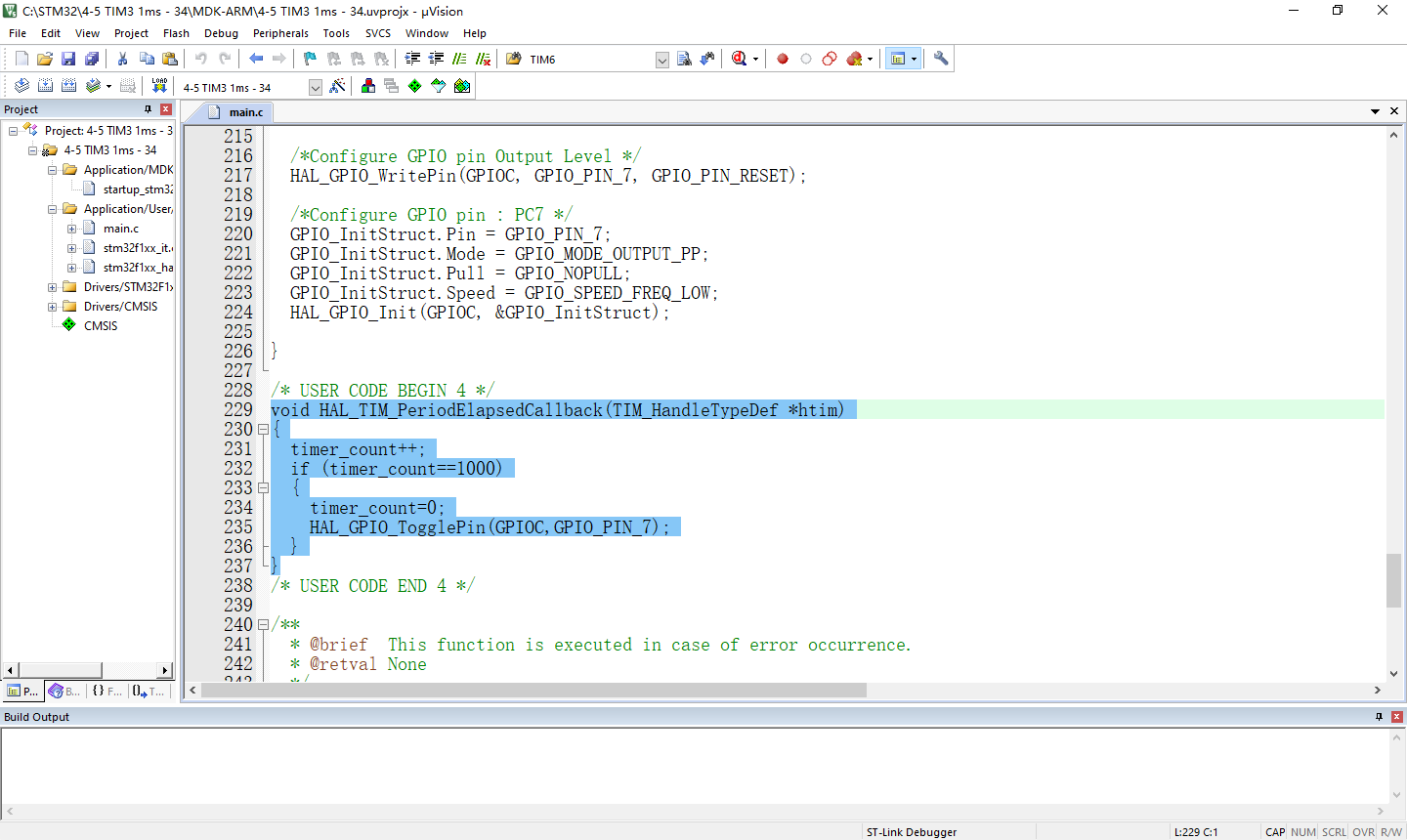Collapse code fold at line 230
The height and width of the screenshot is (840, 1407).
click(x=263, y=429)
